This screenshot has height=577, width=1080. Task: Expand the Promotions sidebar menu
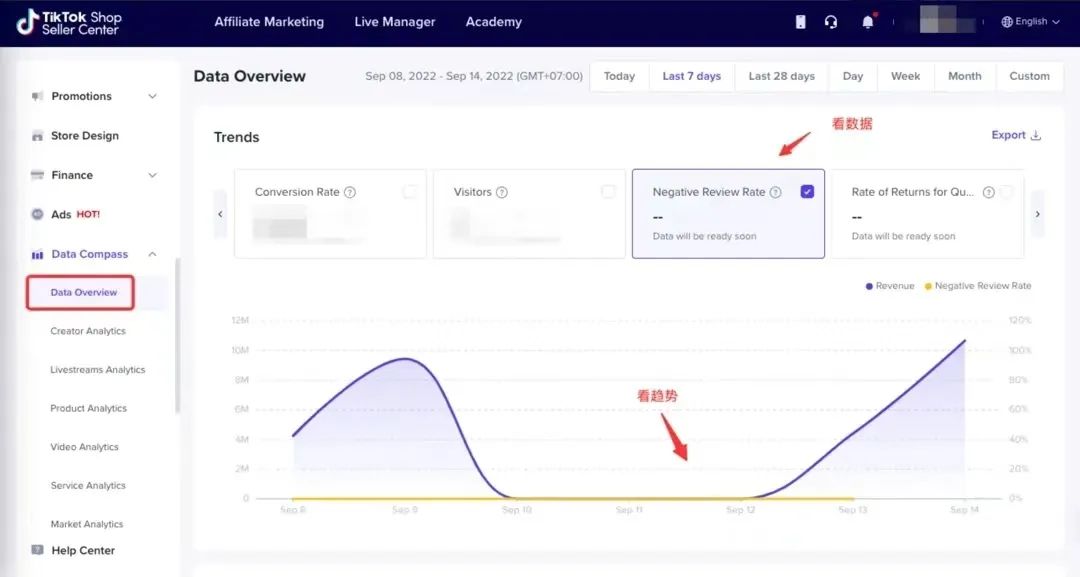(153, 96)
